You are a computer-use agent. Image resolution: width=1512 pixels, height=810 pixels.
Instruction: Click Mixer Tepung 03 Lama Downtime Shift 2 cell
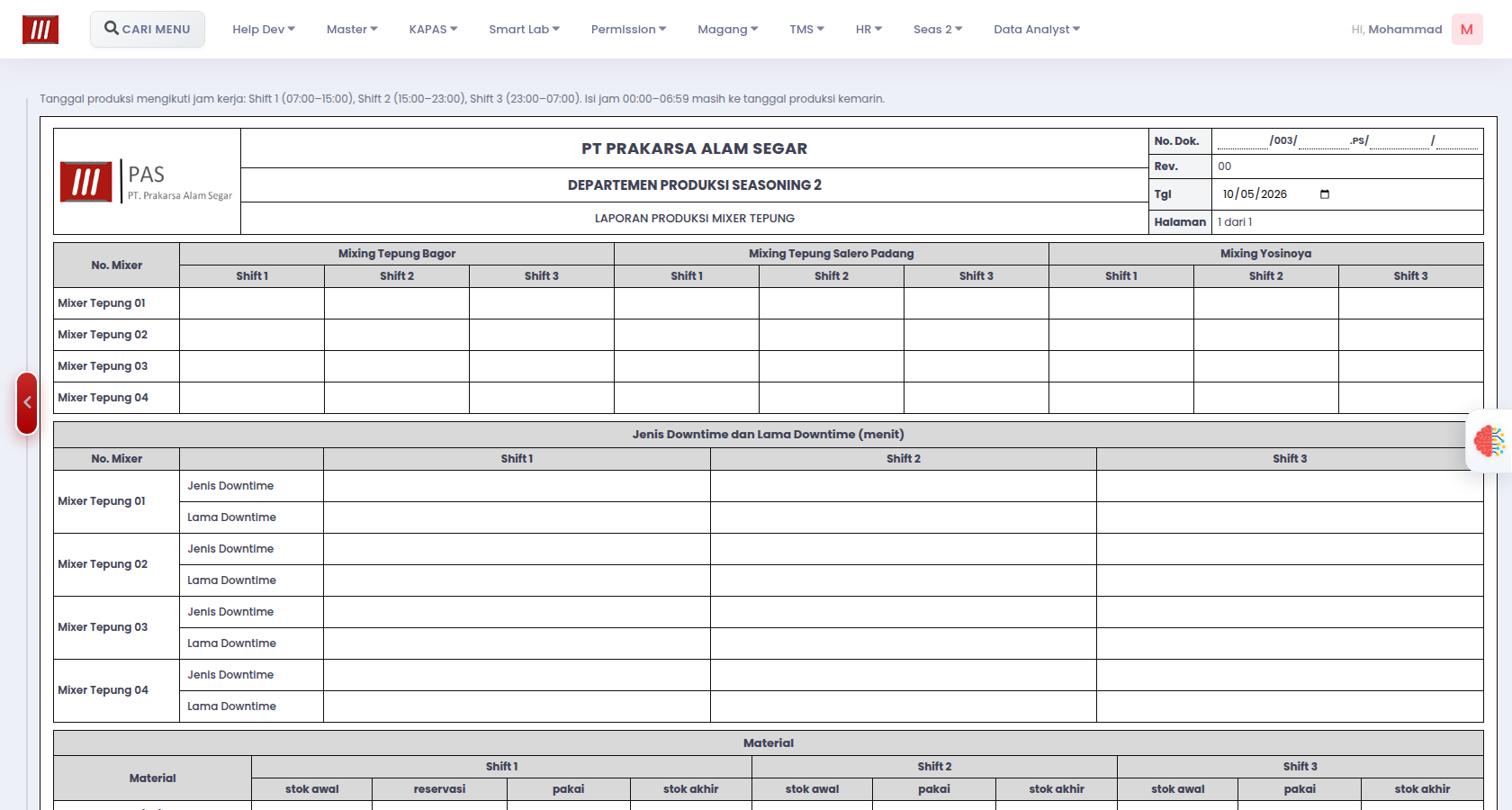point(904,643)
